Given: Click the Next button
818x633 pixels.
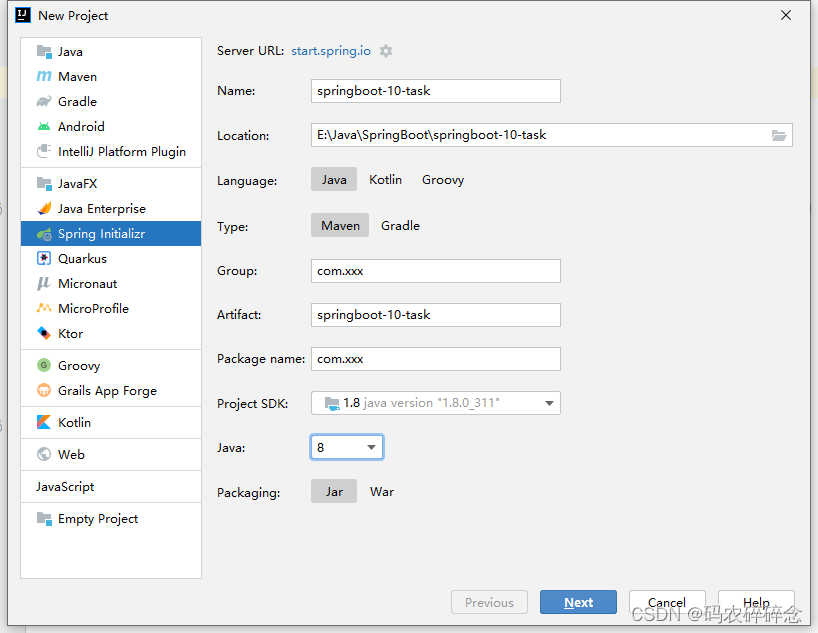Looking at the screenshot, I should [578, 602].
